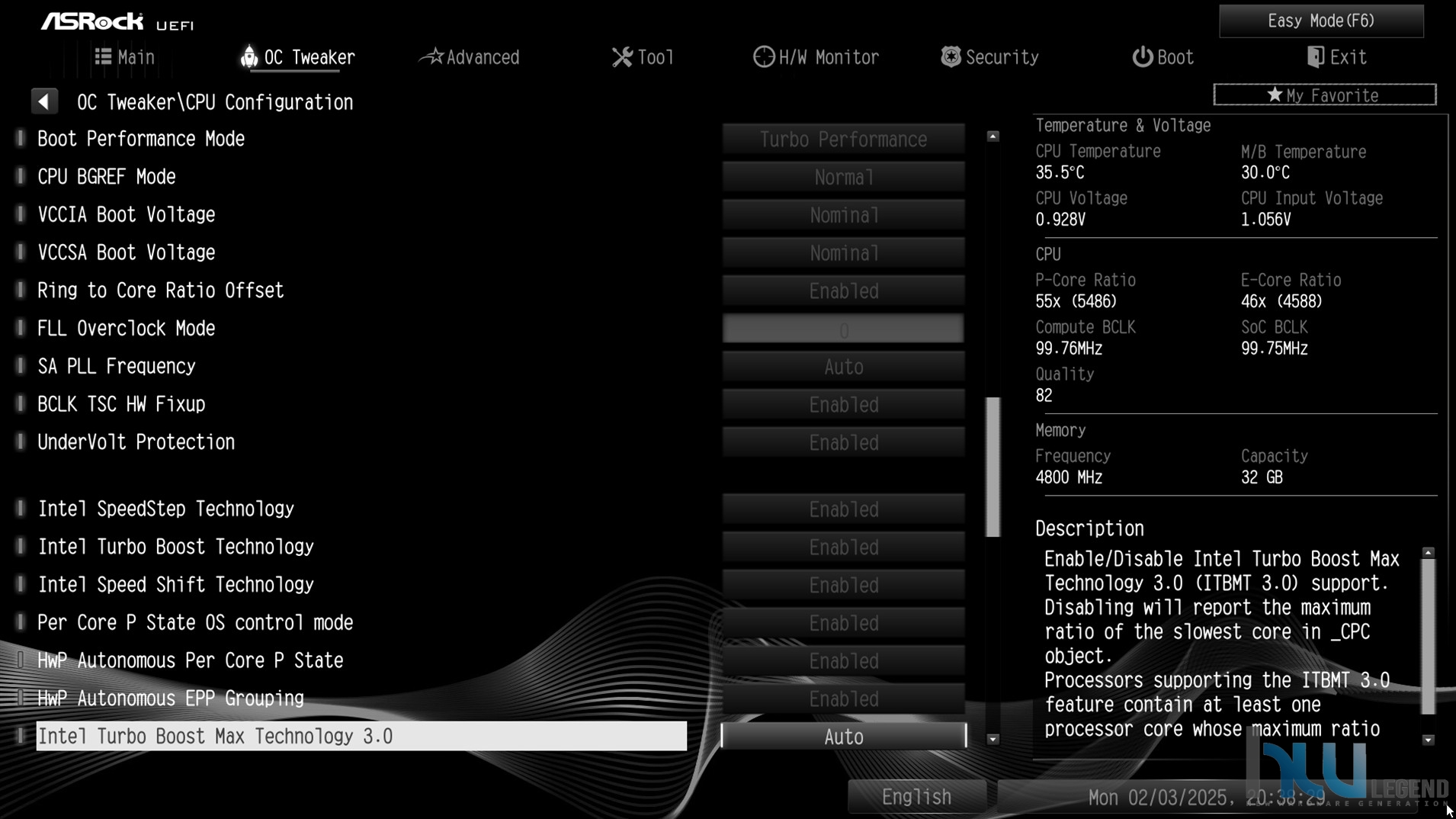Click the Tool wrench icon
Screen dimensions: 1456x819
[x=622, y=57]
